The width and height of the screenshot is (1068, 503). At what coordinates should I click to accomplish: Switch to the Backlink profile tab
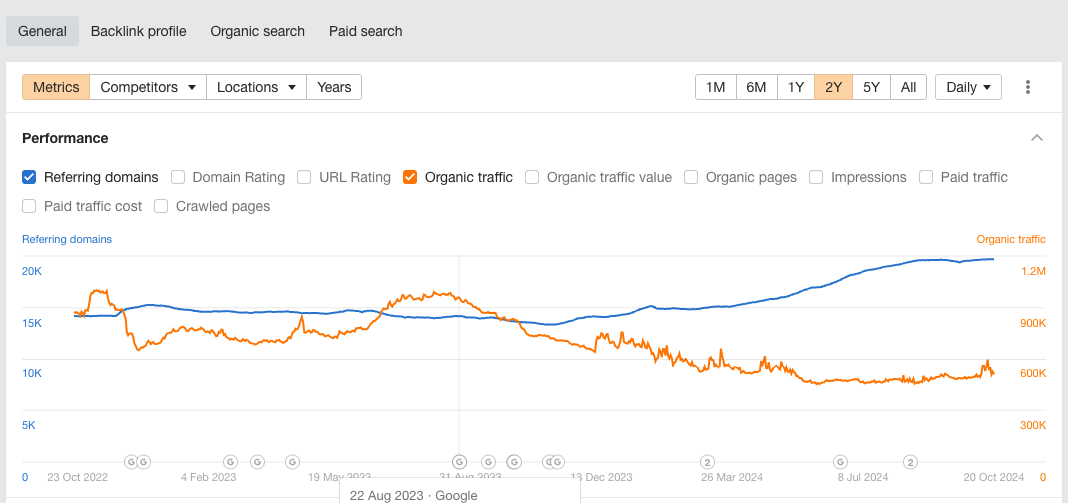point(138,31)
